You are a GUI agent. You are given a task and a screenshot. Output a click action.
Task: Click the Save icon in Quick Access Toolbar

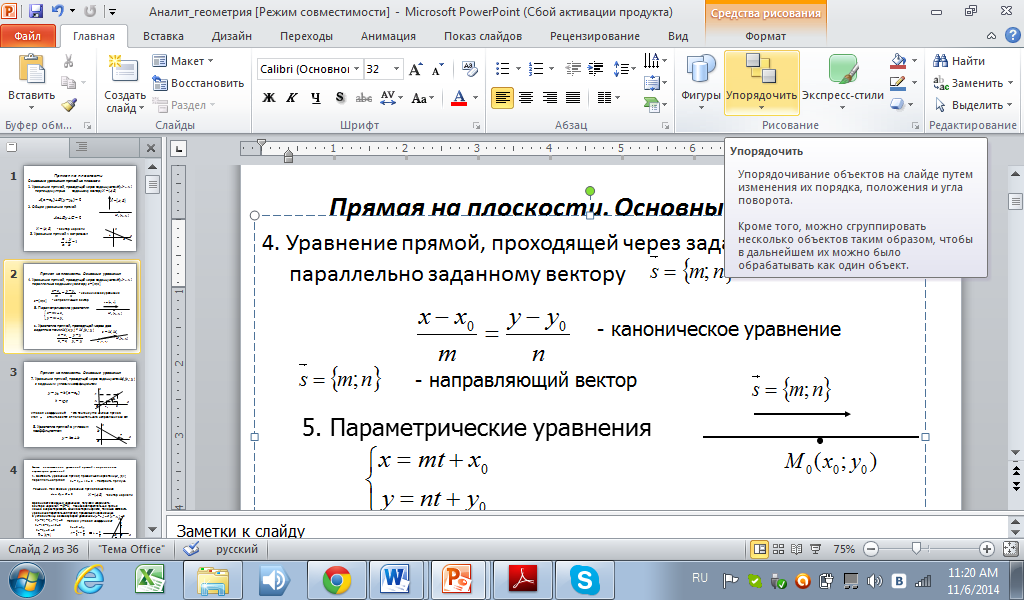click(36, 12)
